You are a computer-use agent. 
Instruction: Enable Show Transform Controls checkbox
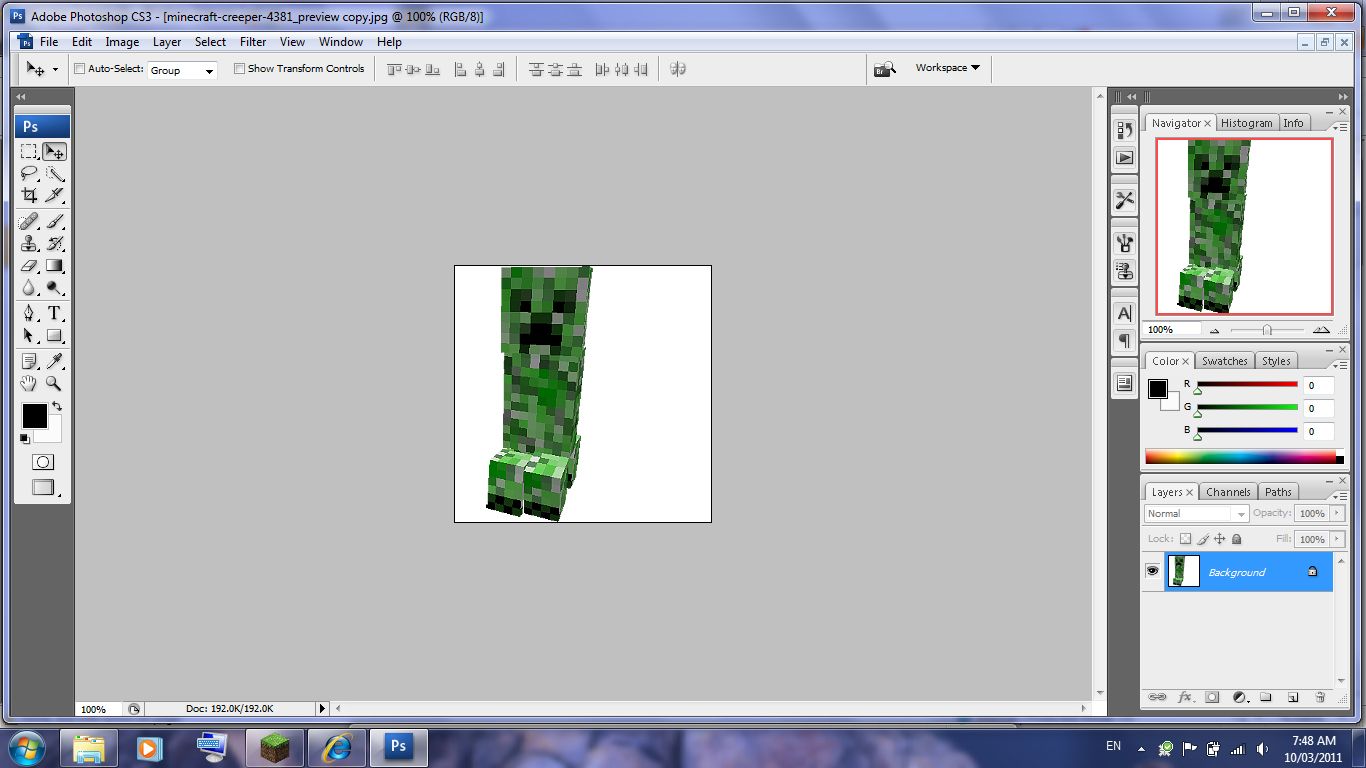239,69
